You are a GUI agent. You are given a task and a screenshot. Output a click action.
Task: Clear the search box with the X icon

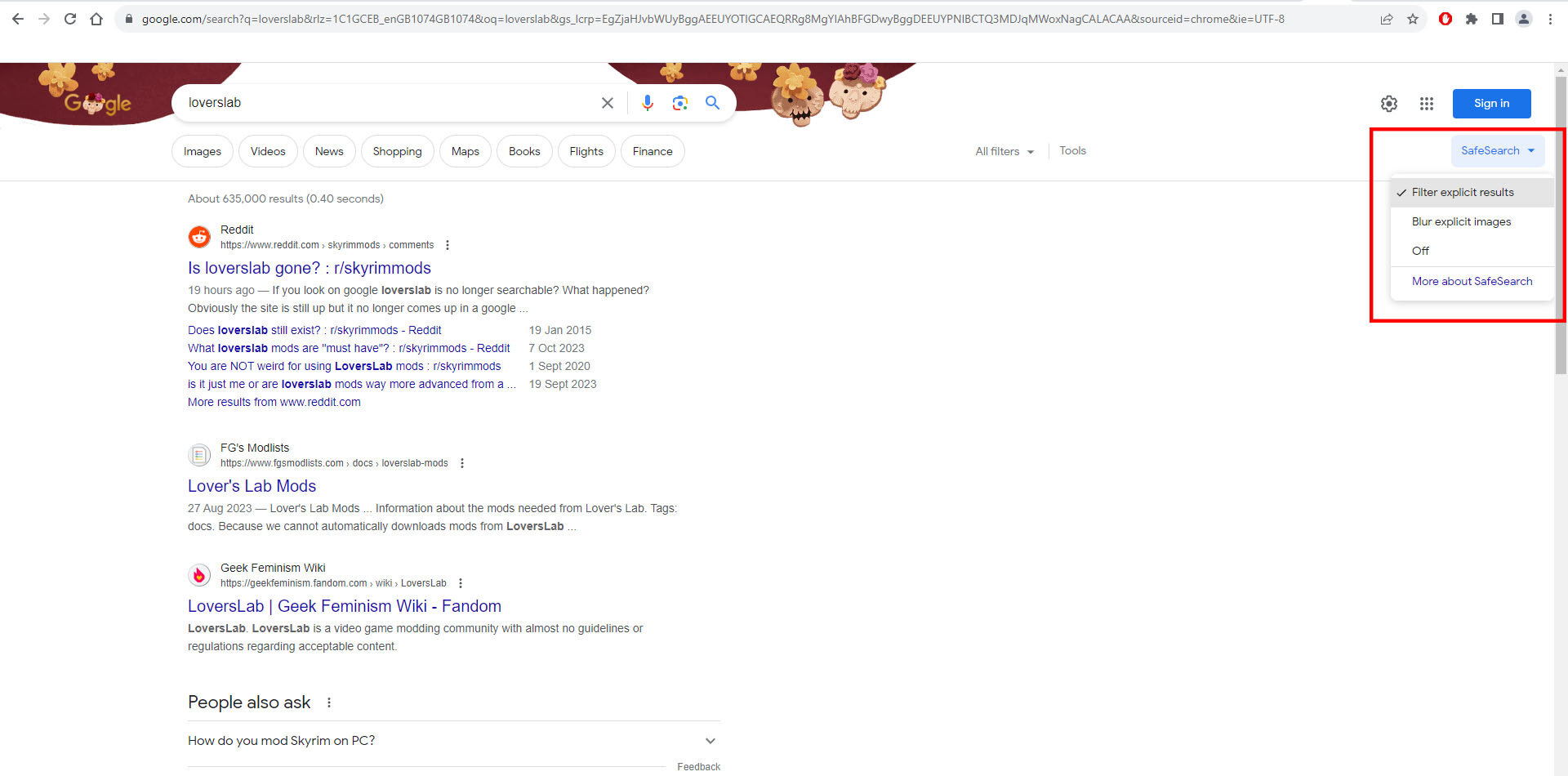[608, 103]
